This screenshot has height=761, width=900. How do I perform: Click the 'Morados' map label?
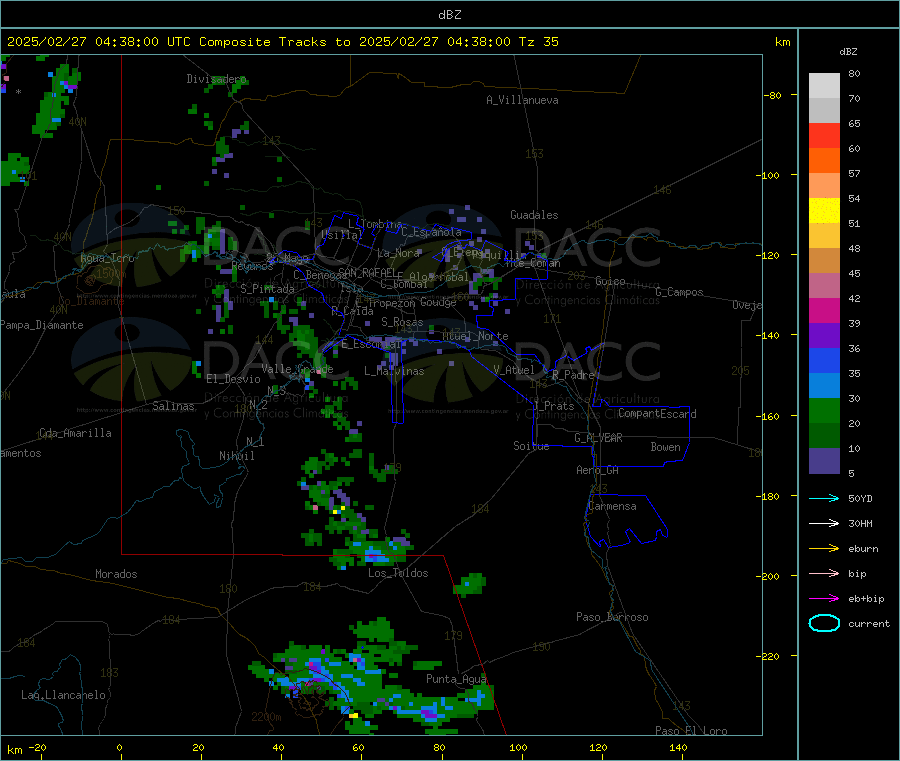pos(116,574)
